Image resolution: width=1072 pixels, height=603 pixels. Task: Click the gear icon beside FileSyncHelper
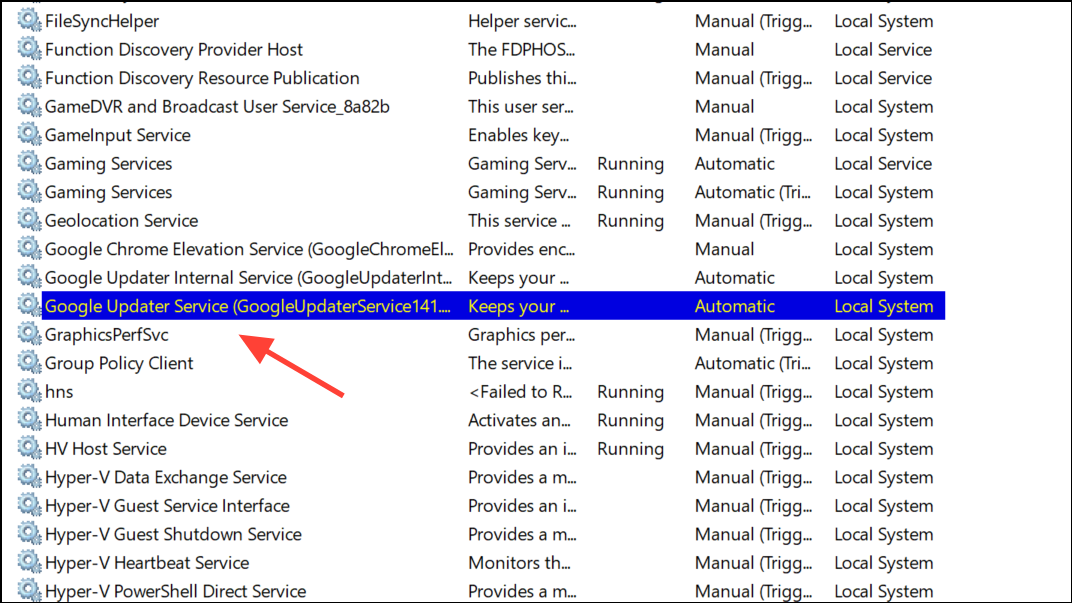pos(30,21)
